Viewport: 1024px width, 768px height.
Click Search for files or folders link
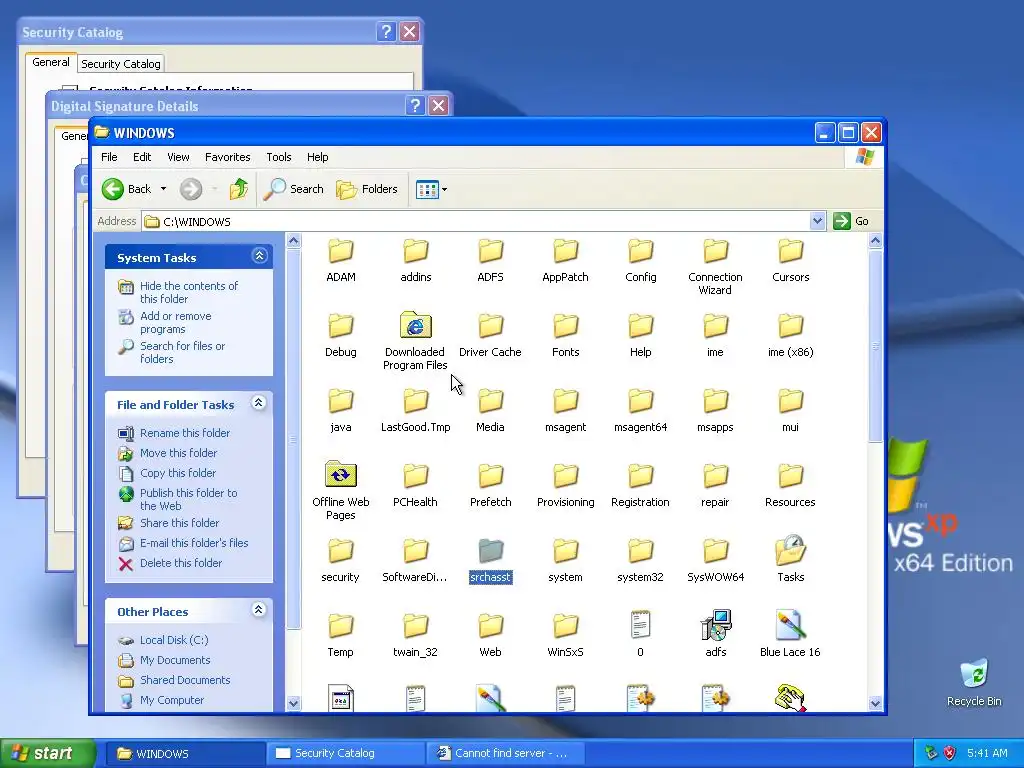click(182, 352)
